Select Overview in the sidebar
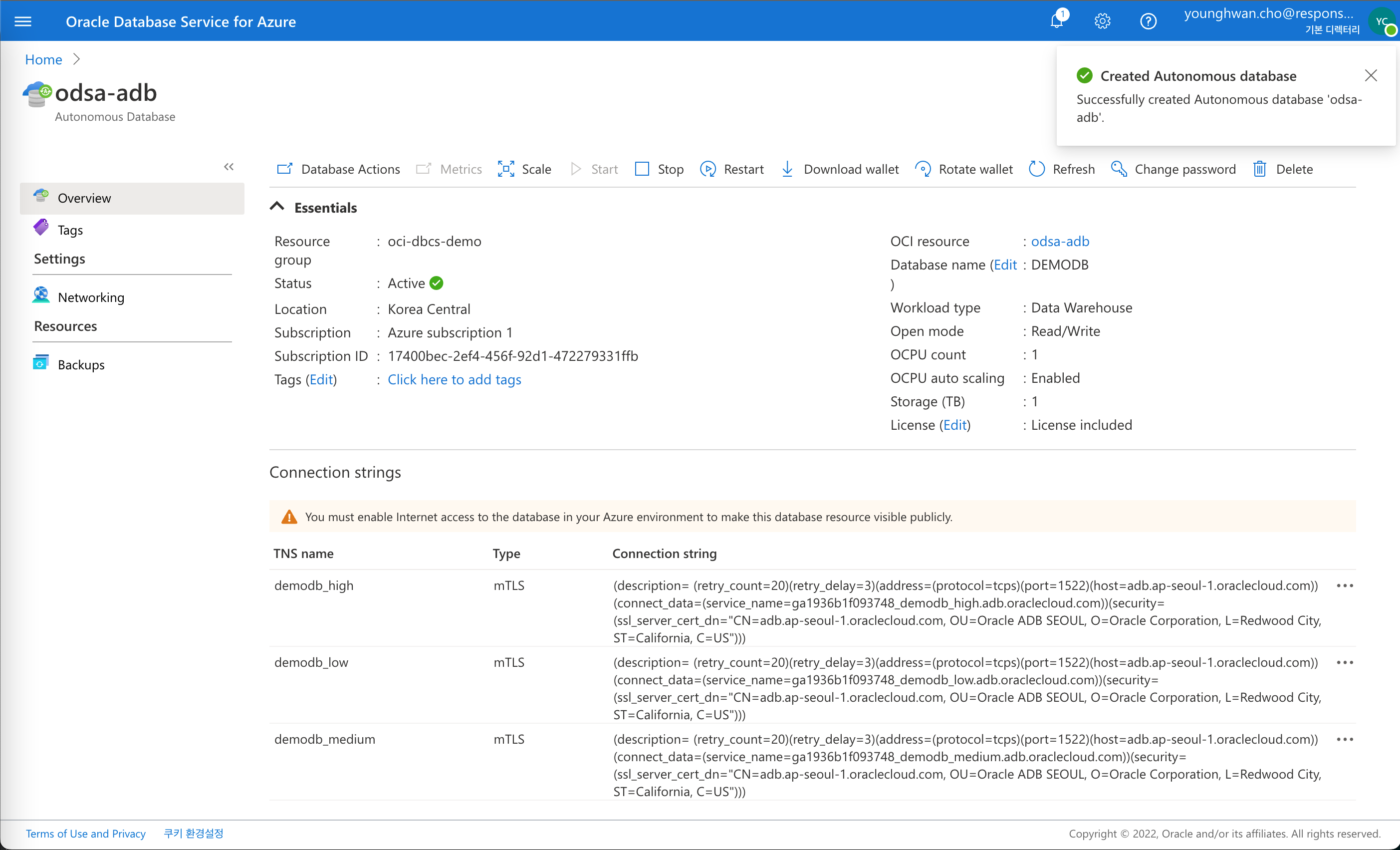Image resolution: width=1400 pixels, height=850 pixels. pos(132,198)
